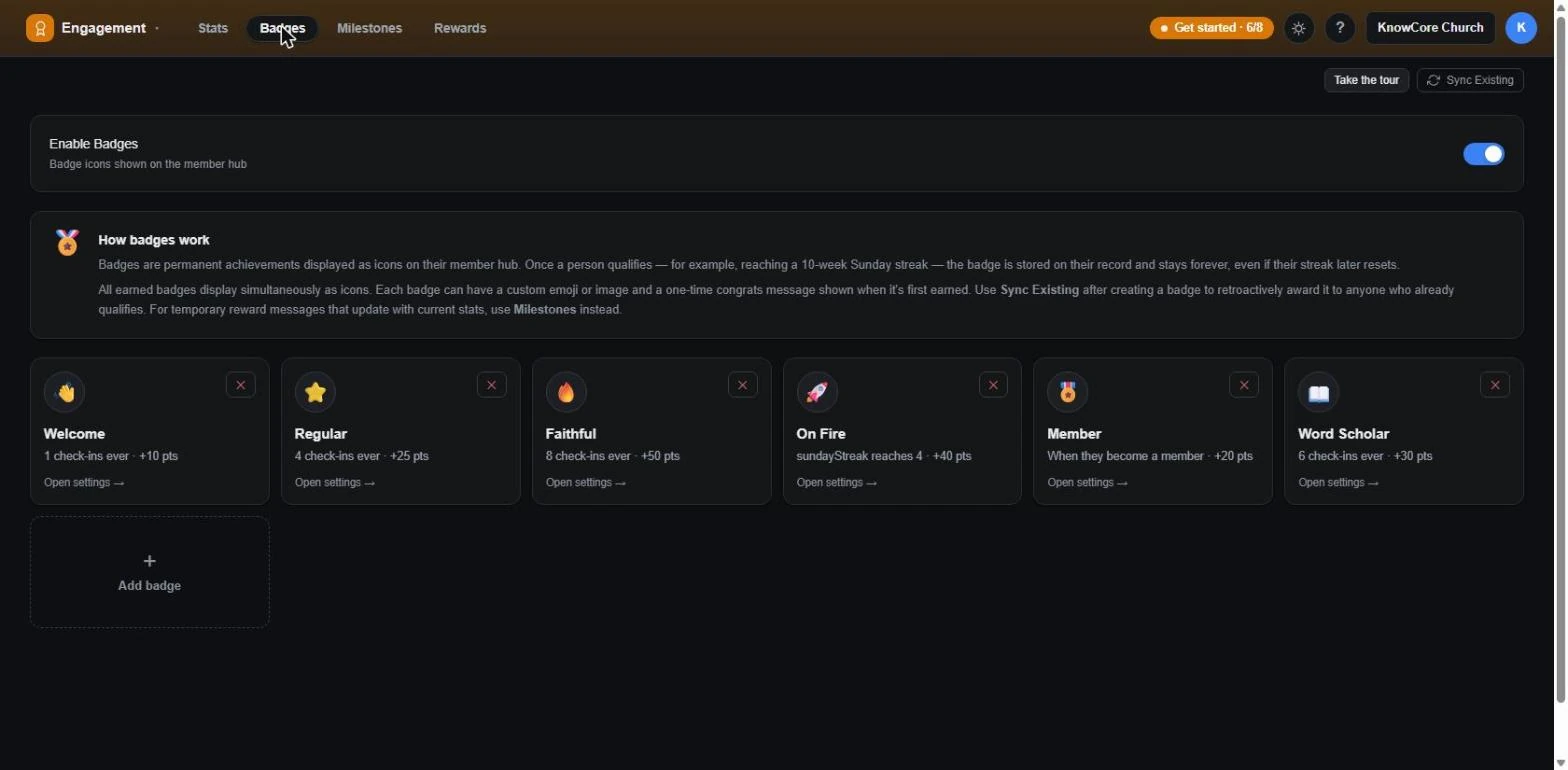This screenshot has width=1568, height=770.
Task: Click the On Fire badge rocket icon
Action: point(817,392)
